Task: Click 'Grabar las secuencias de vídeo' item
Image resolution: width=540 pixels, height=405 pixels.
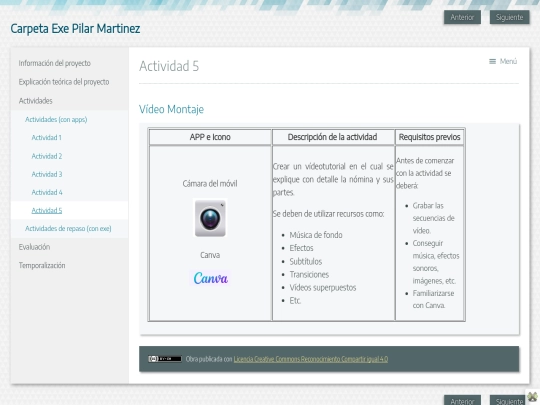Action: (434, 218)
